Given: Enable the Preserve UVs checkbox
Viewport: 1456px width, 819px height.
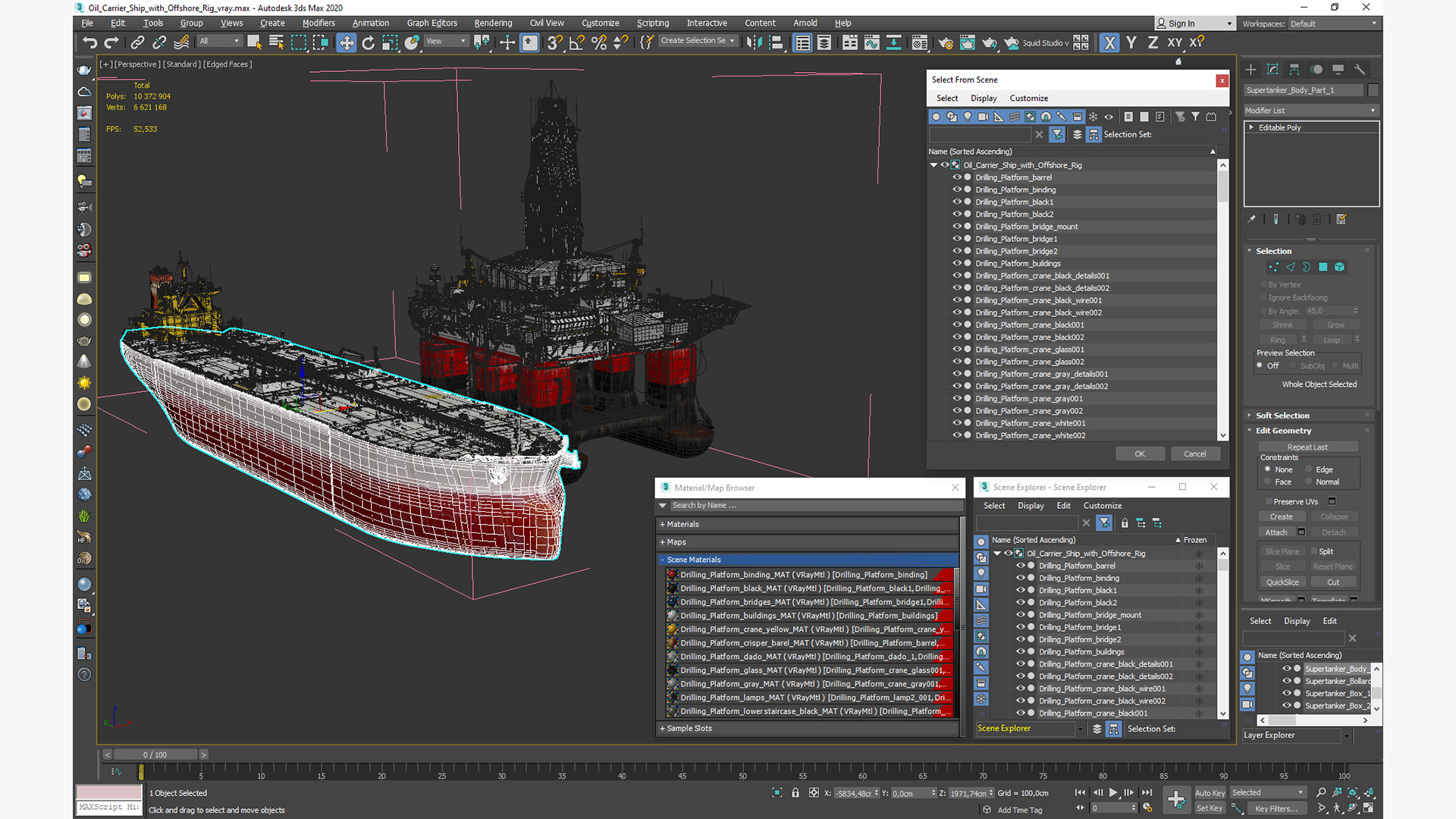Looking at the screenshot, I should click(x=1269, y=501).
